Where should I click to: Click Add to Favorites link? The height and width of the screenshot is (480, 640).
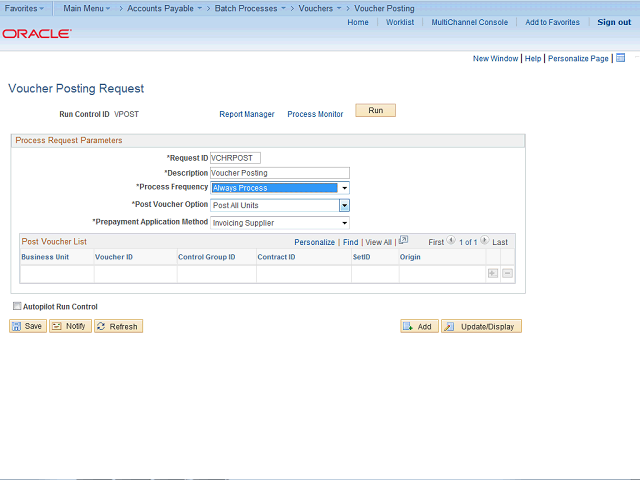[x=552, y=22]
